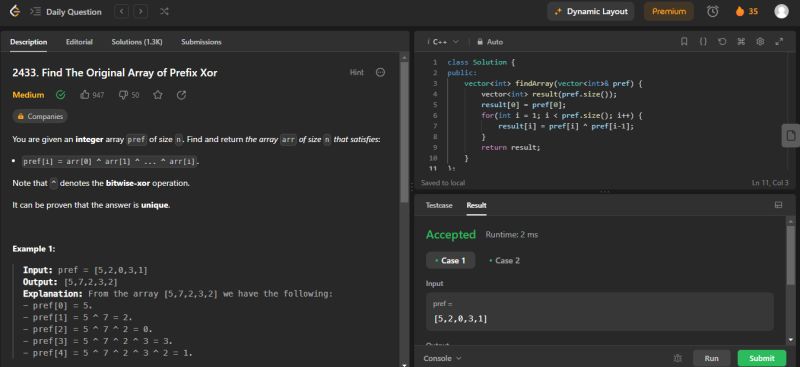Select Case 1 result
800x367 pixels.
[x=451, y=260]
